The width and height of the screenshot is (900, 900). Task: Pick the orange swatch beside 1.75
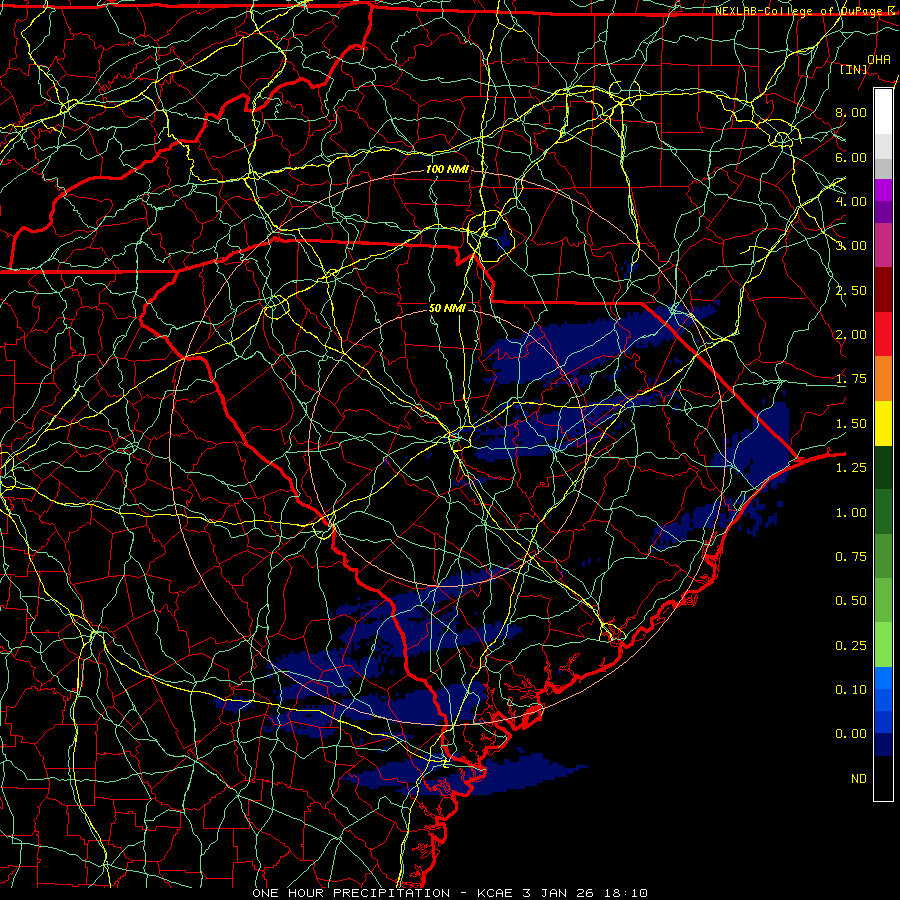(883, 379)
